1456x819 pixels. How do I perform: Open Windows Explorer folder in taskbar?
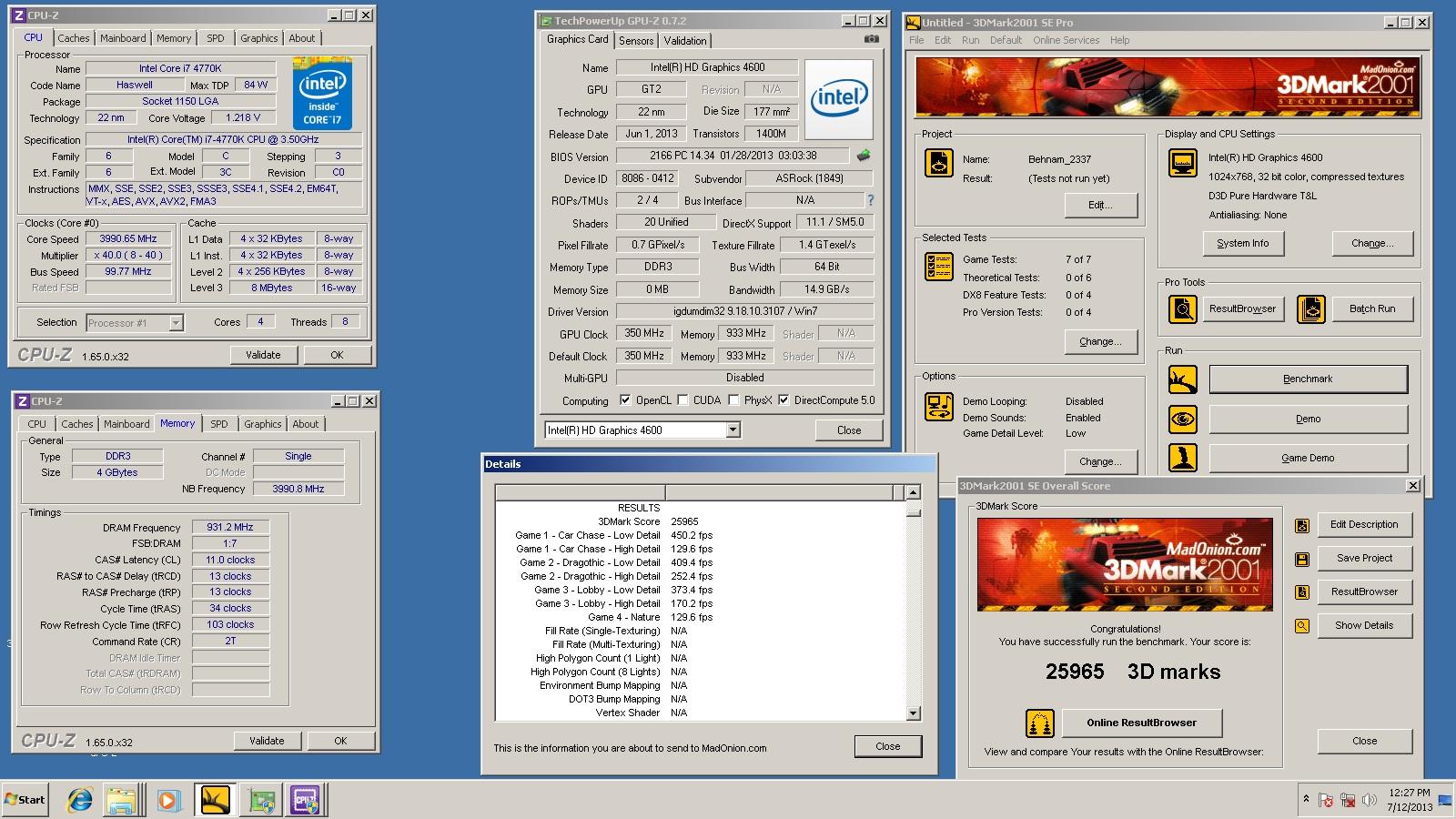tap(121, 801)
